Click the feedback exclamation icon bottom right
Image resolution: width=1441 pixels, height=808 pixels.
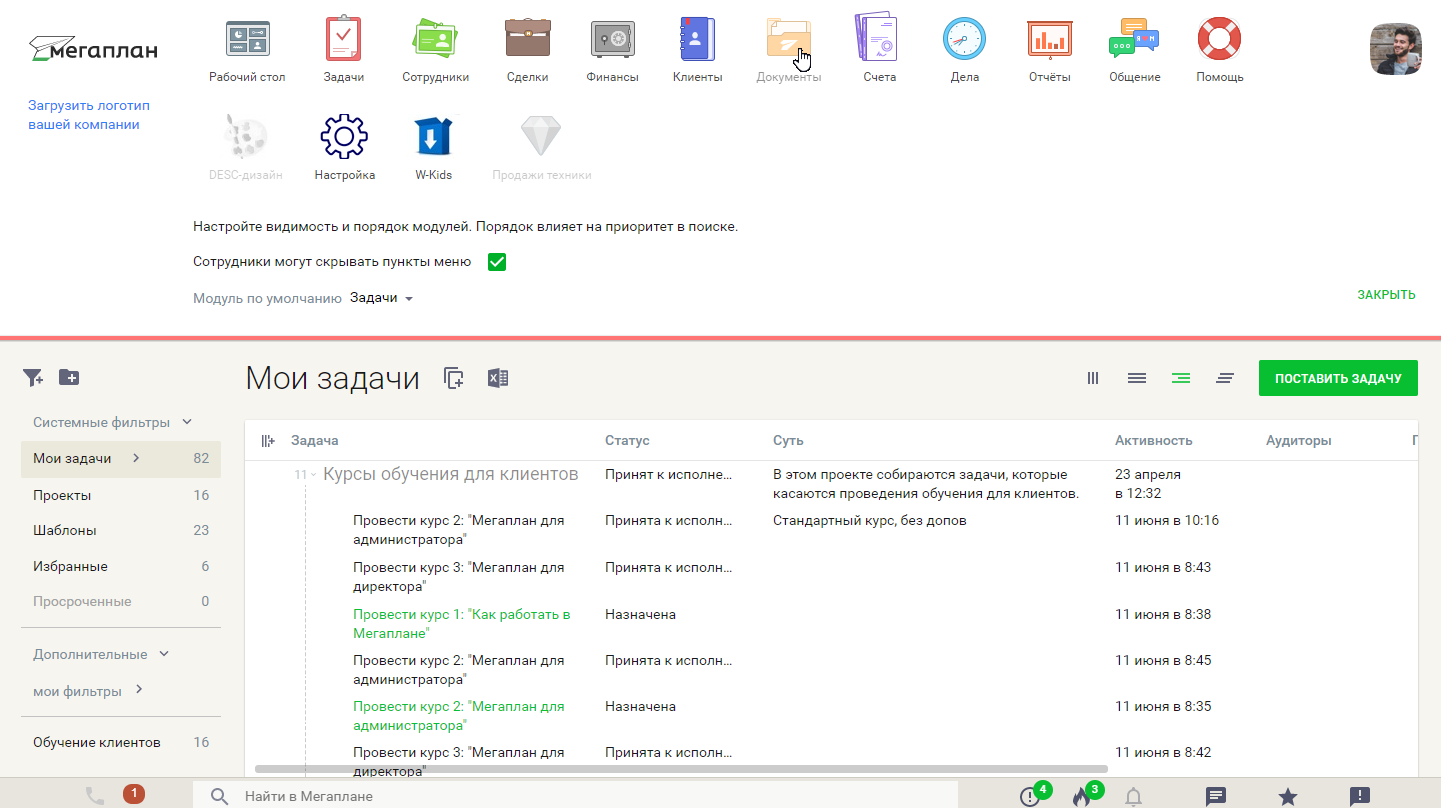[1360, 797]
